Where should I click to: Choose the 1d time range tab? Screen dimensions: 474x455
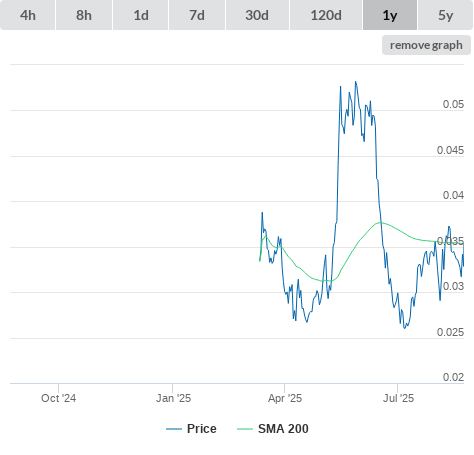pos(141,15)
